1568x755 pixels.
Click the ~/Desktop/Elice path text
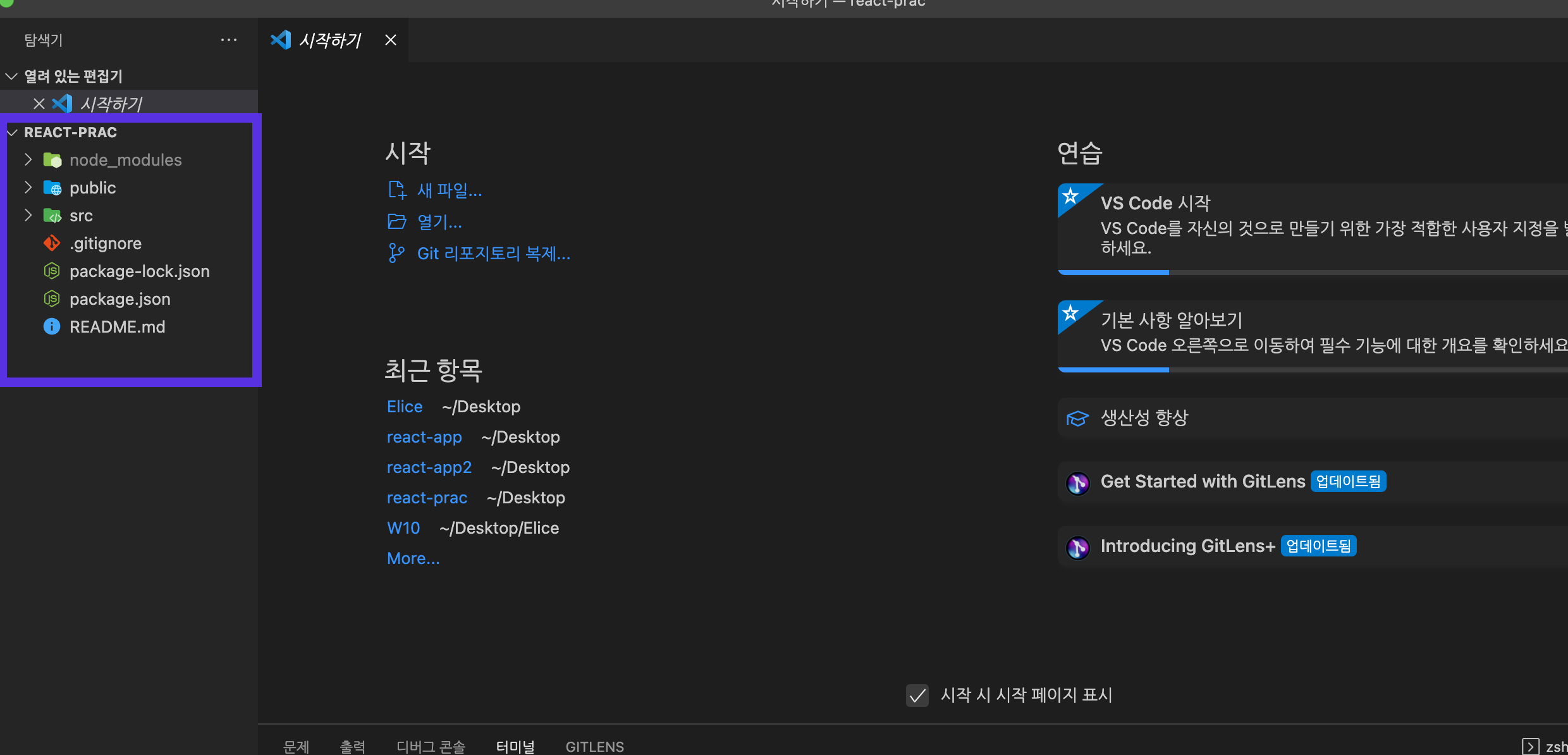pos(499,528)
